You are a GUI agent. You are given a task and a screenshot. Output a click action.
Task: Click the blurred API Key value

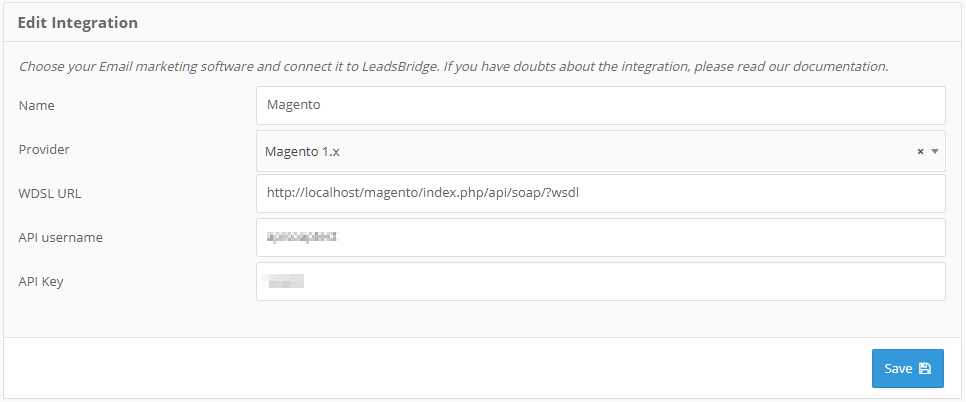click(283, 282)
